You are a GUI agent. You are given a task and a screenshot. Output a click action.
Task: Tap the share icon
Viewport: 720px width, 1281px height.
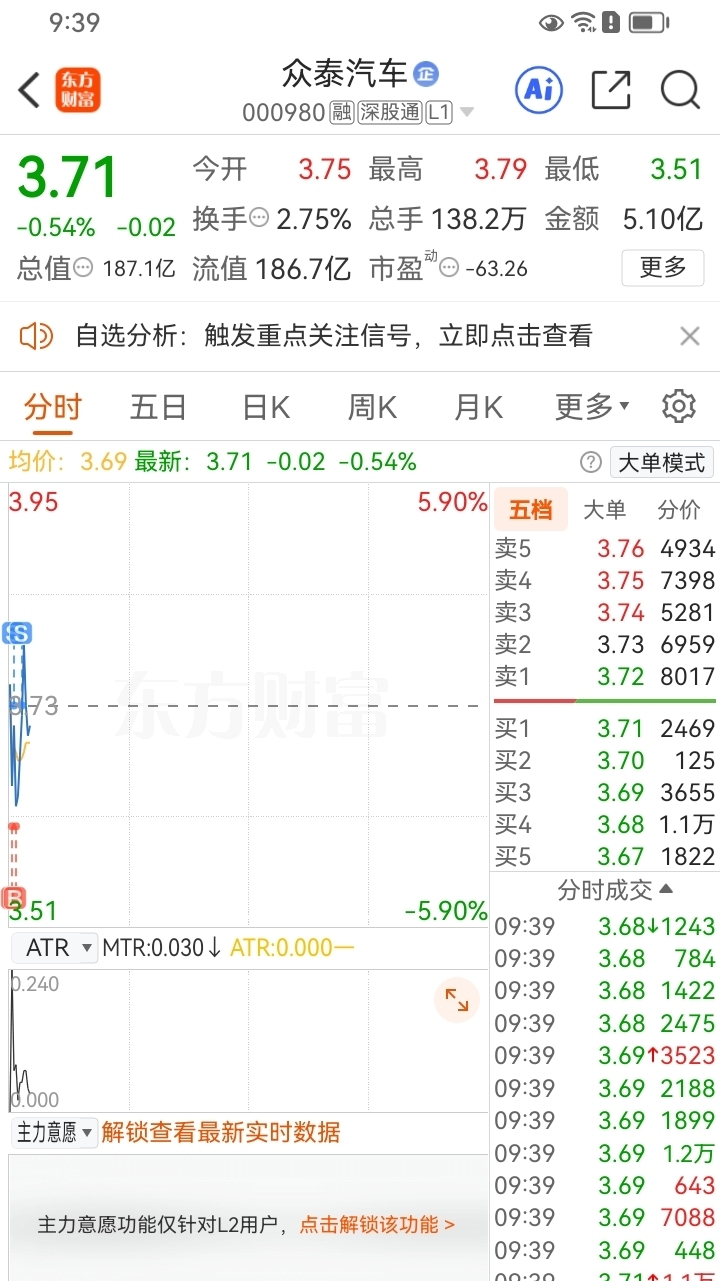pos(611,91)
